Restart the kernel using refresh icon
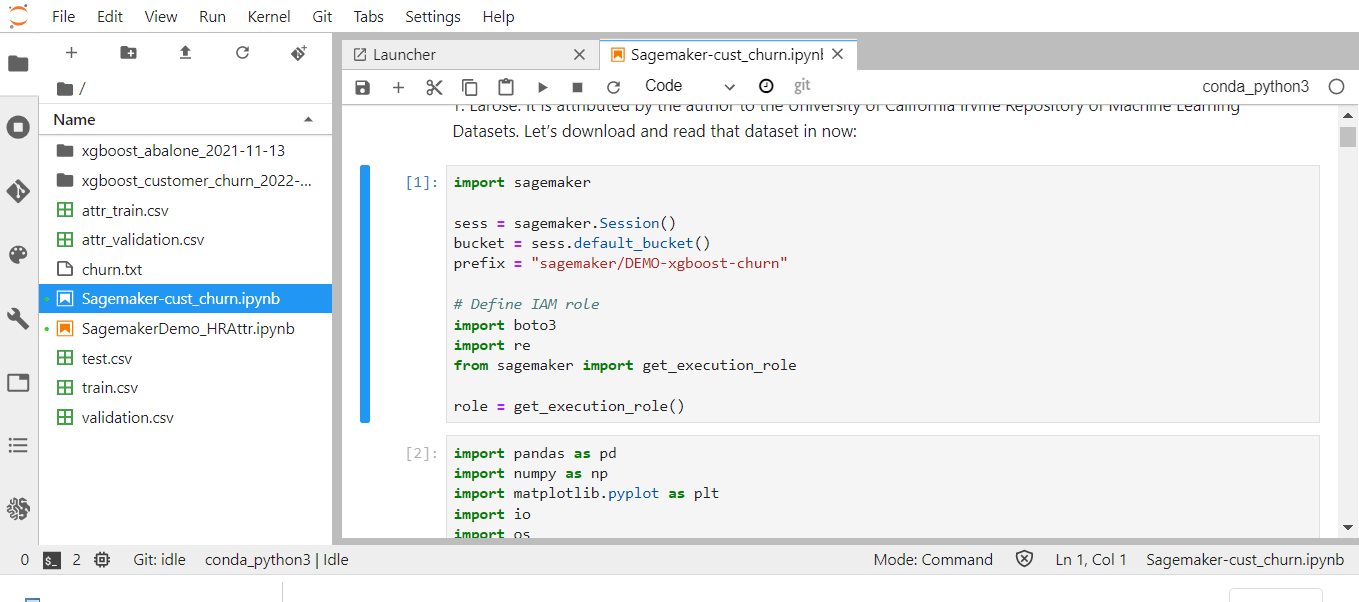The image size is (1359, 602). [613, 87]
